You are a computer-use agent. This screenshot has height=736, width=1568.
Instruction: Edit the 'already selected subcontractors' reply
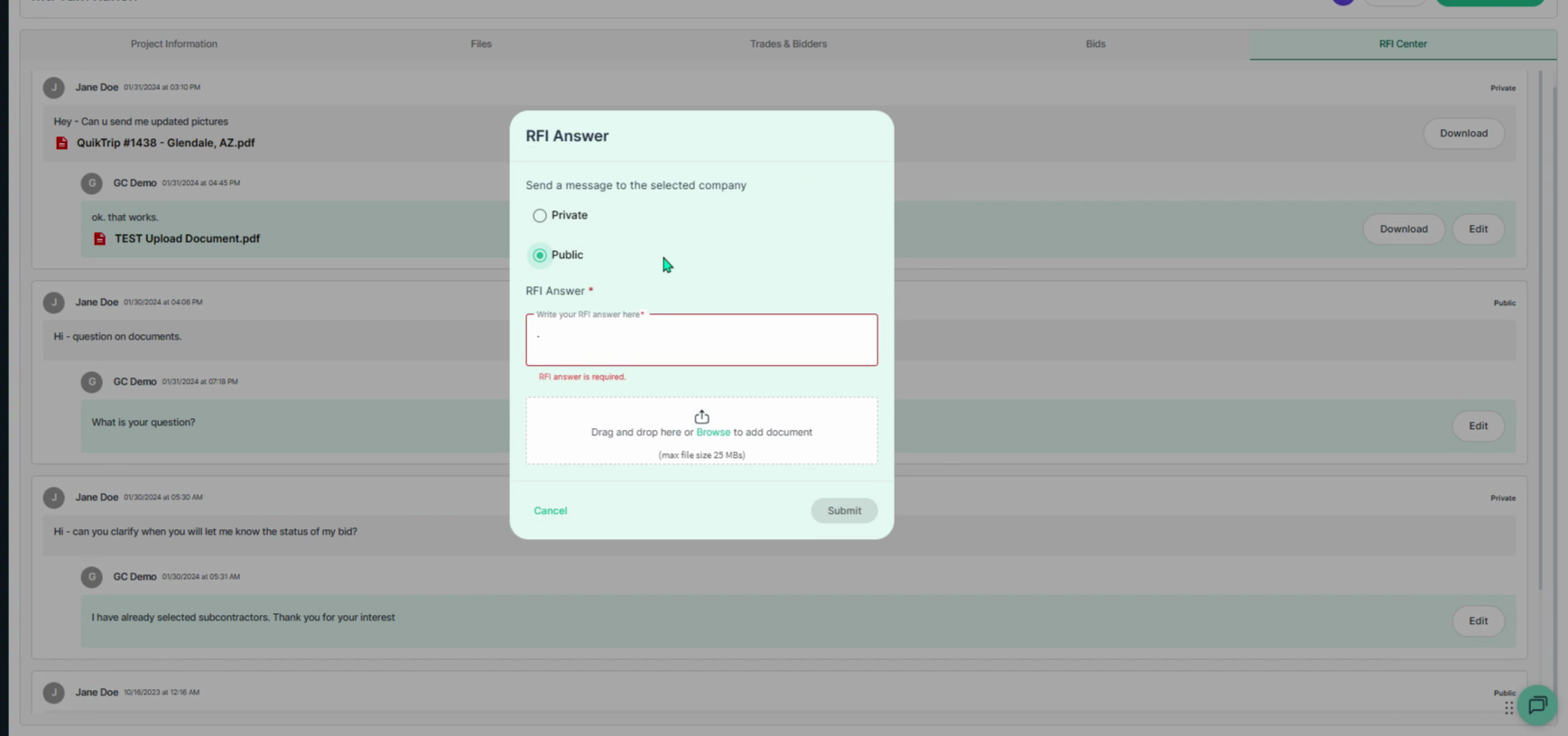coord(1478,621)
